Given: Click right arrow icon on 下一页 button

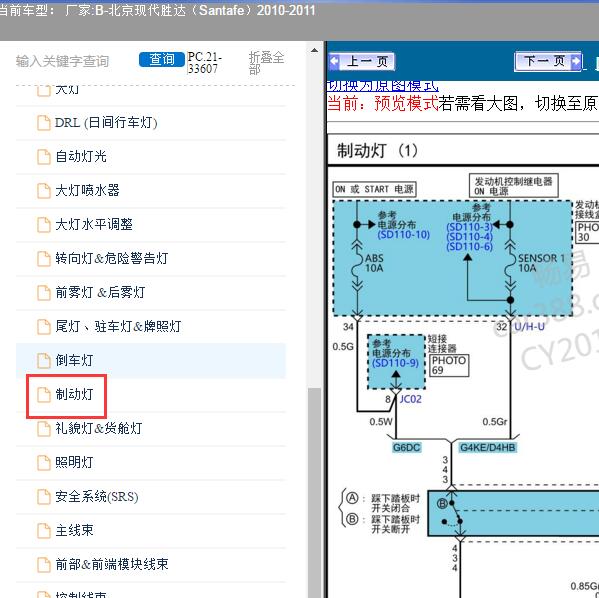Looking at the screenshot, I should tap(575, 61).
